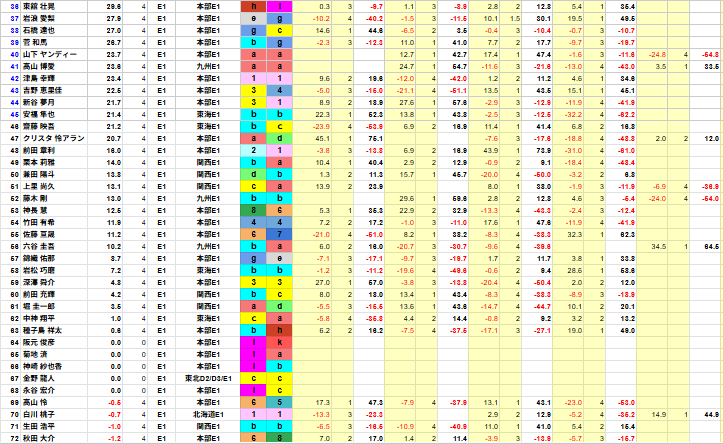Select the green 'd' cell in row 50
Image resolution: width=723 pixels, height=444 pixels.
(253, 174)
